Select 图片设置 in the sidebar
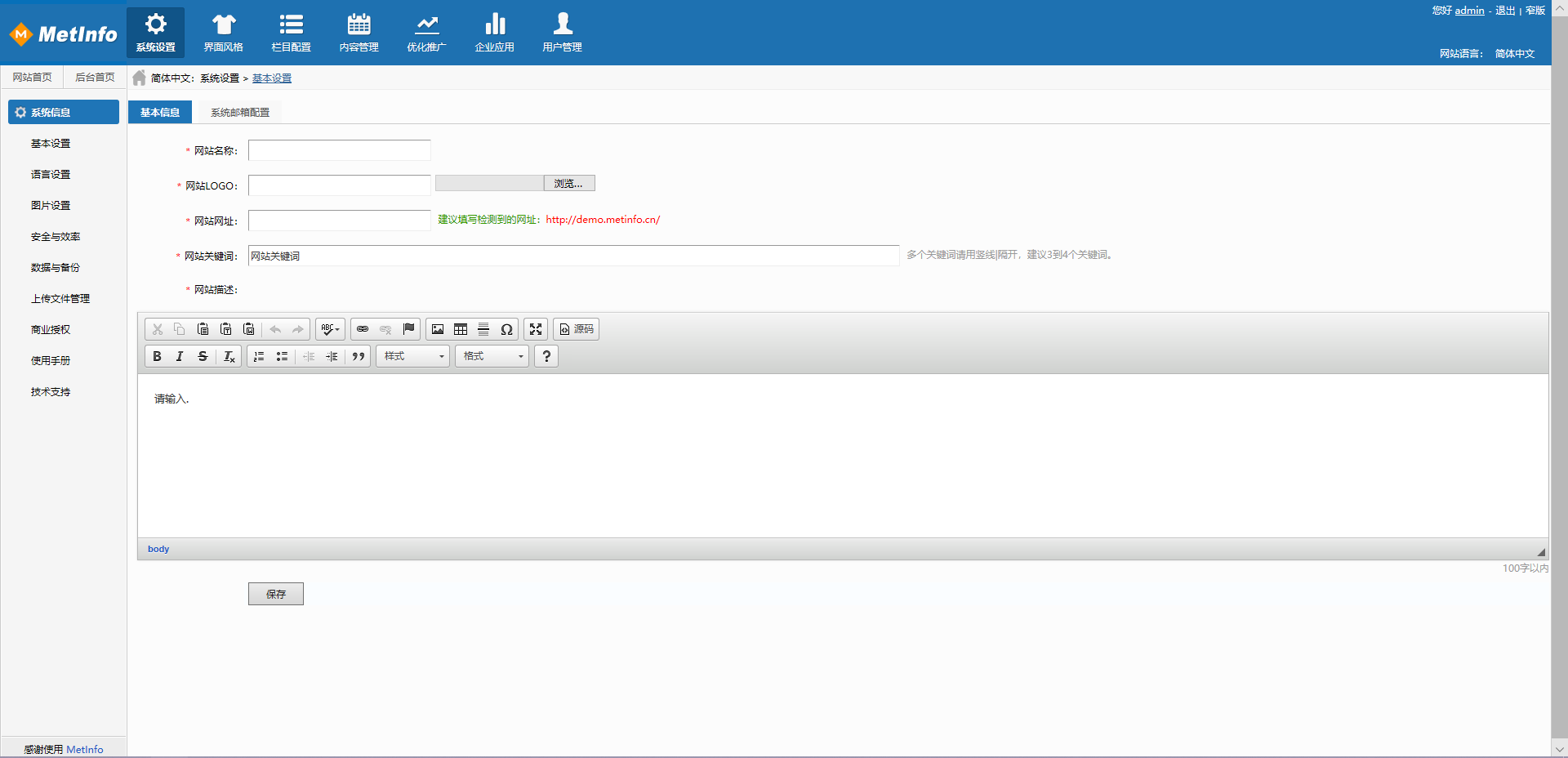Screen dimensions: 1568x758 pyautogui.click(x=51, y=205)
